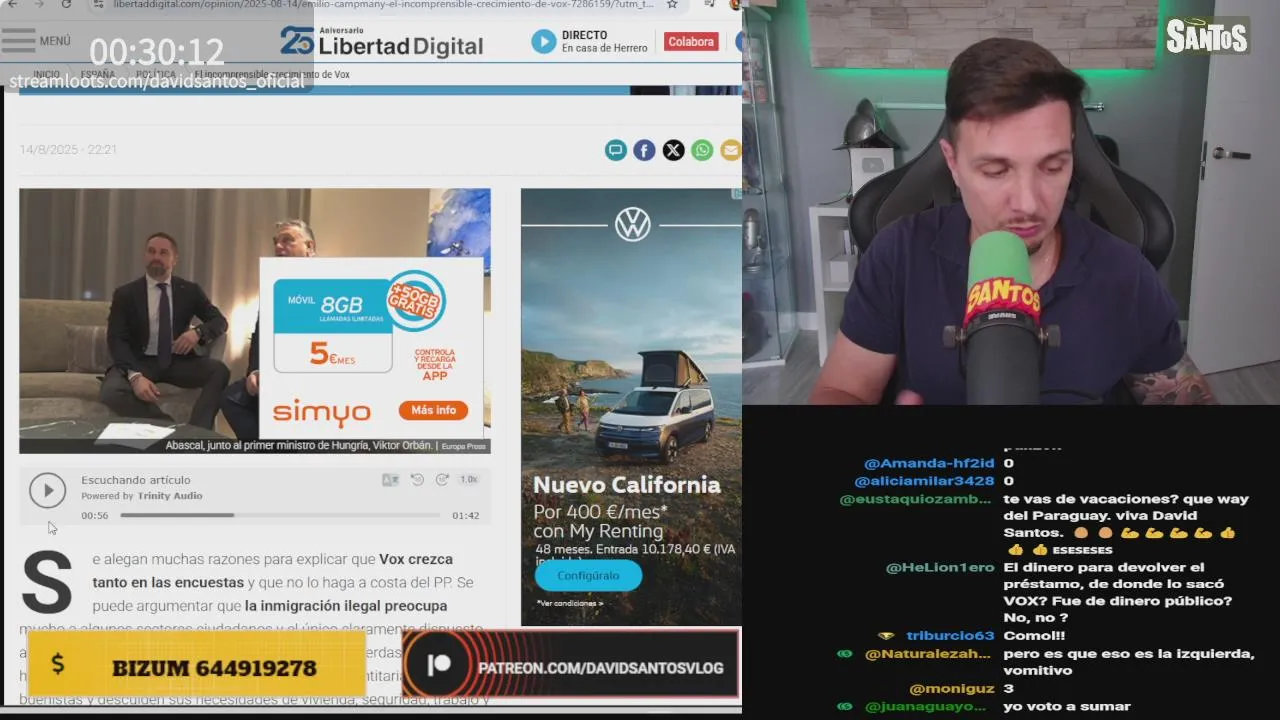This screenshot has width=1280, height=720.
Task: Click the 'Escuchando artículo' label
Action: [135, 480]
